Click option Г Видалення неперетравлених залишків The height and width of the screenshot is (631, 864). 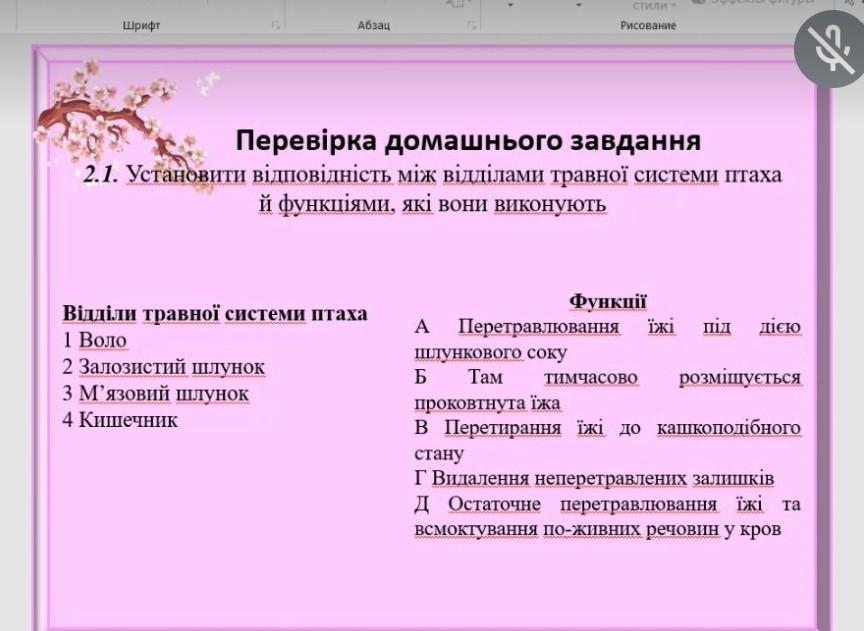[594, 479]
